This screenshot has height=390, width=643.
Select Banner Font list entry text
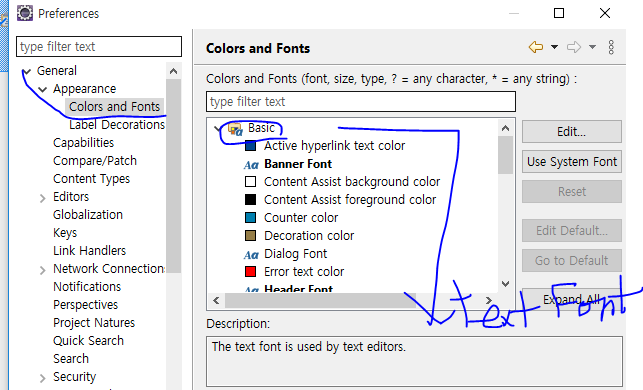(298, 164)
